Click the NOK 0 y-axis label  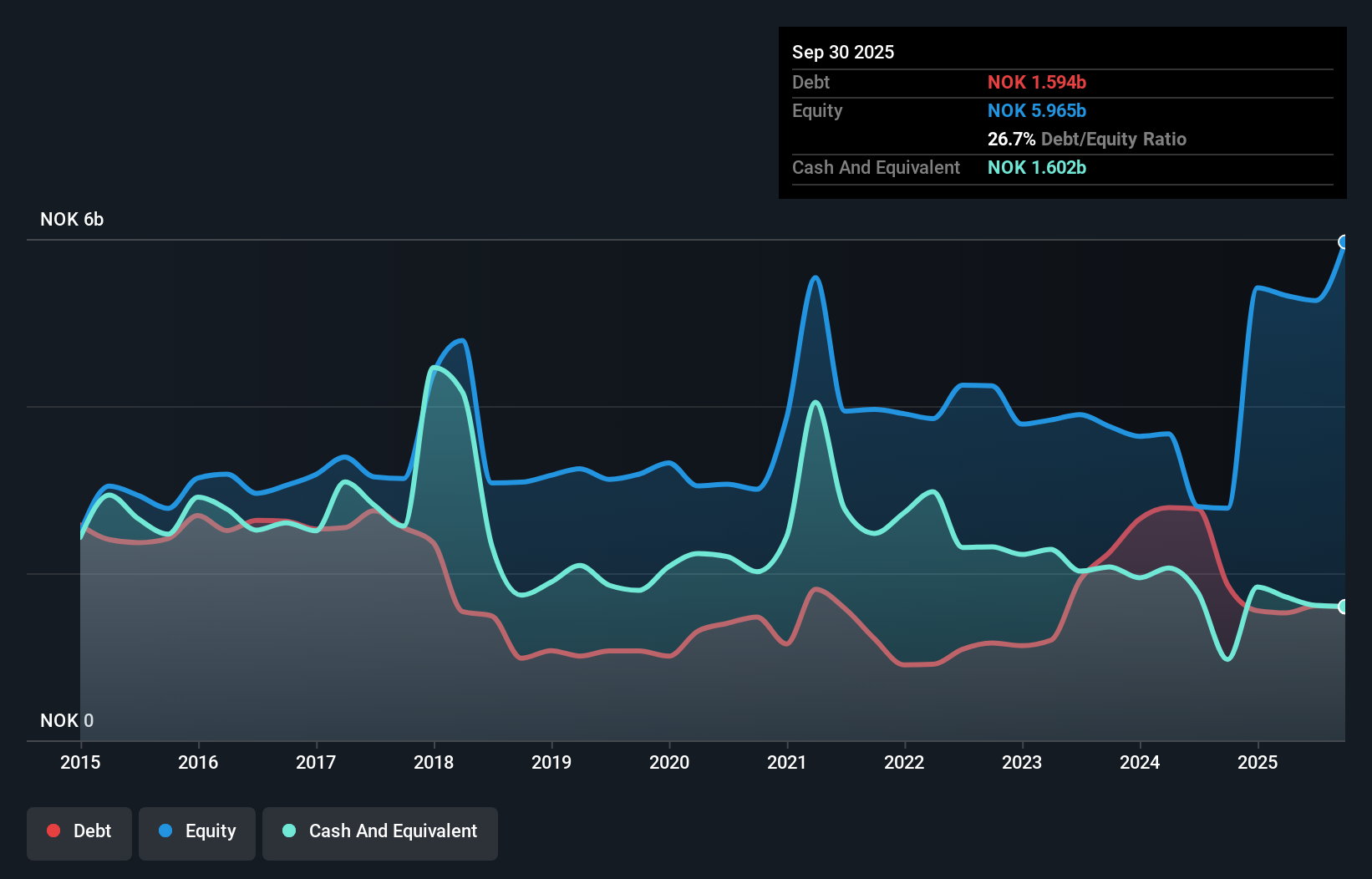tap(67, 720)
